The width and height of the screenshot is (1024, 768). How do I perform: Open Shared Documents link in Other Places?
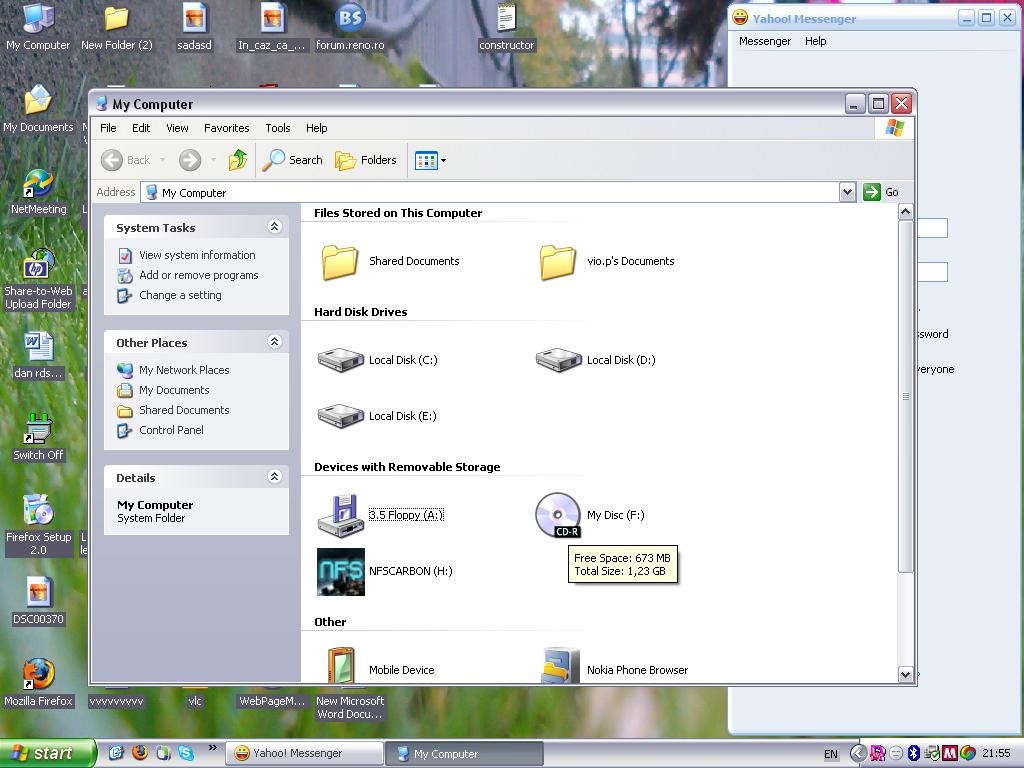point(184,410)
